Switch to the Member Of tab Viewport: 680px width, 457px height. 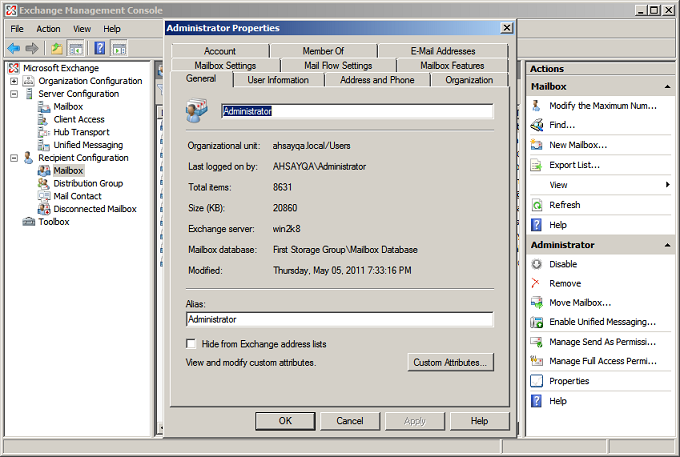(324, 51)
